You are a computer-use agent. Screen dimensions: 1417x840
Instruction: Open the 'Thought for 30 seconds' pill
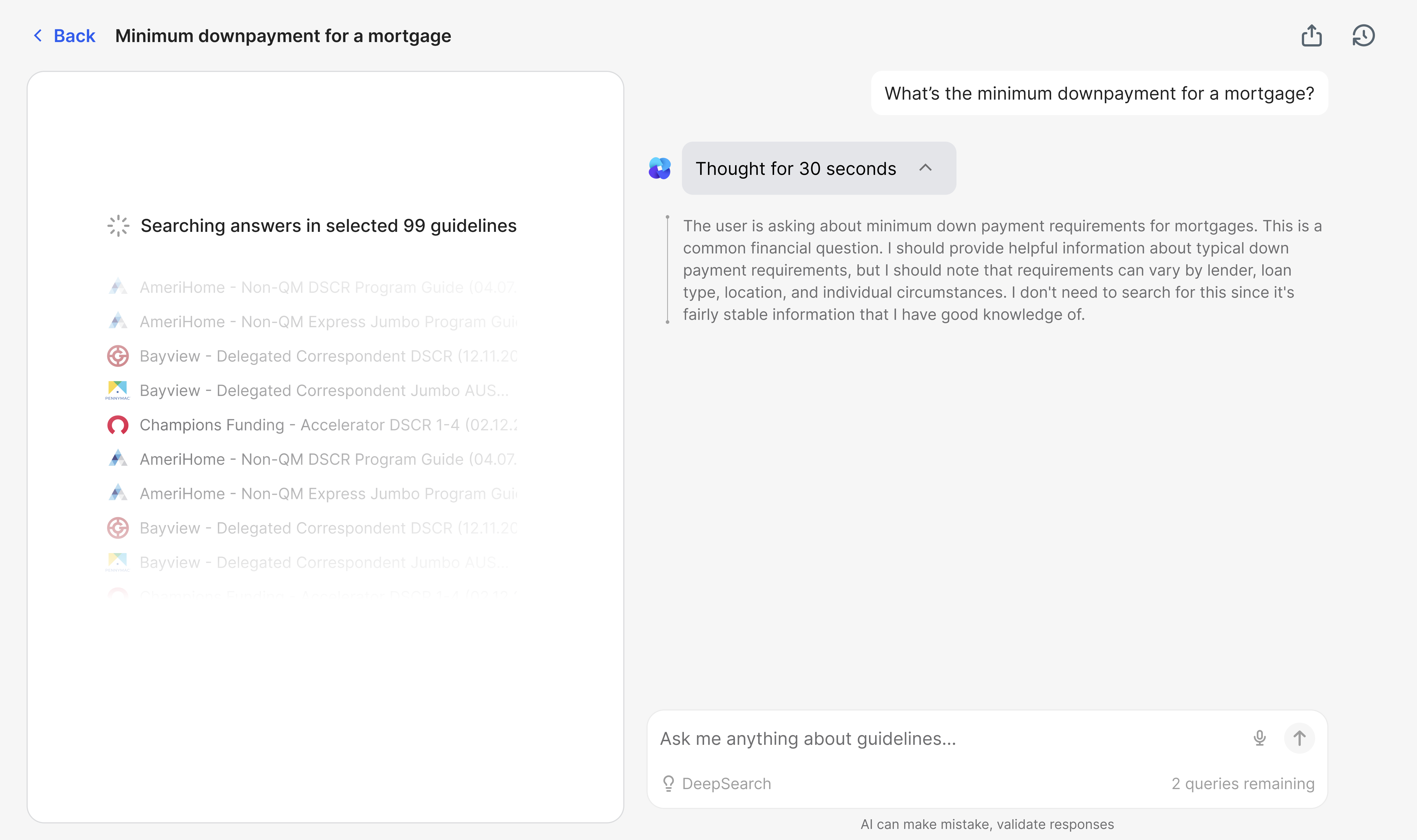click(x=796, y=168)
